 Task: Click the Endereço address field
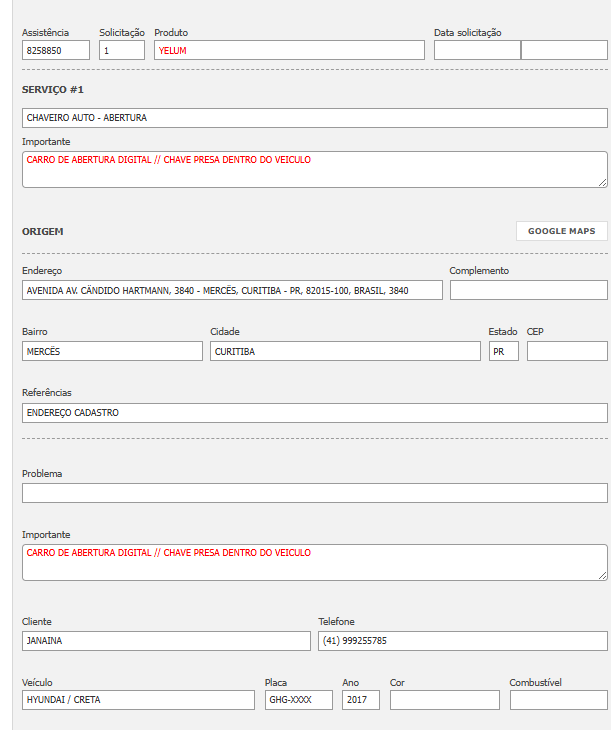232,290
